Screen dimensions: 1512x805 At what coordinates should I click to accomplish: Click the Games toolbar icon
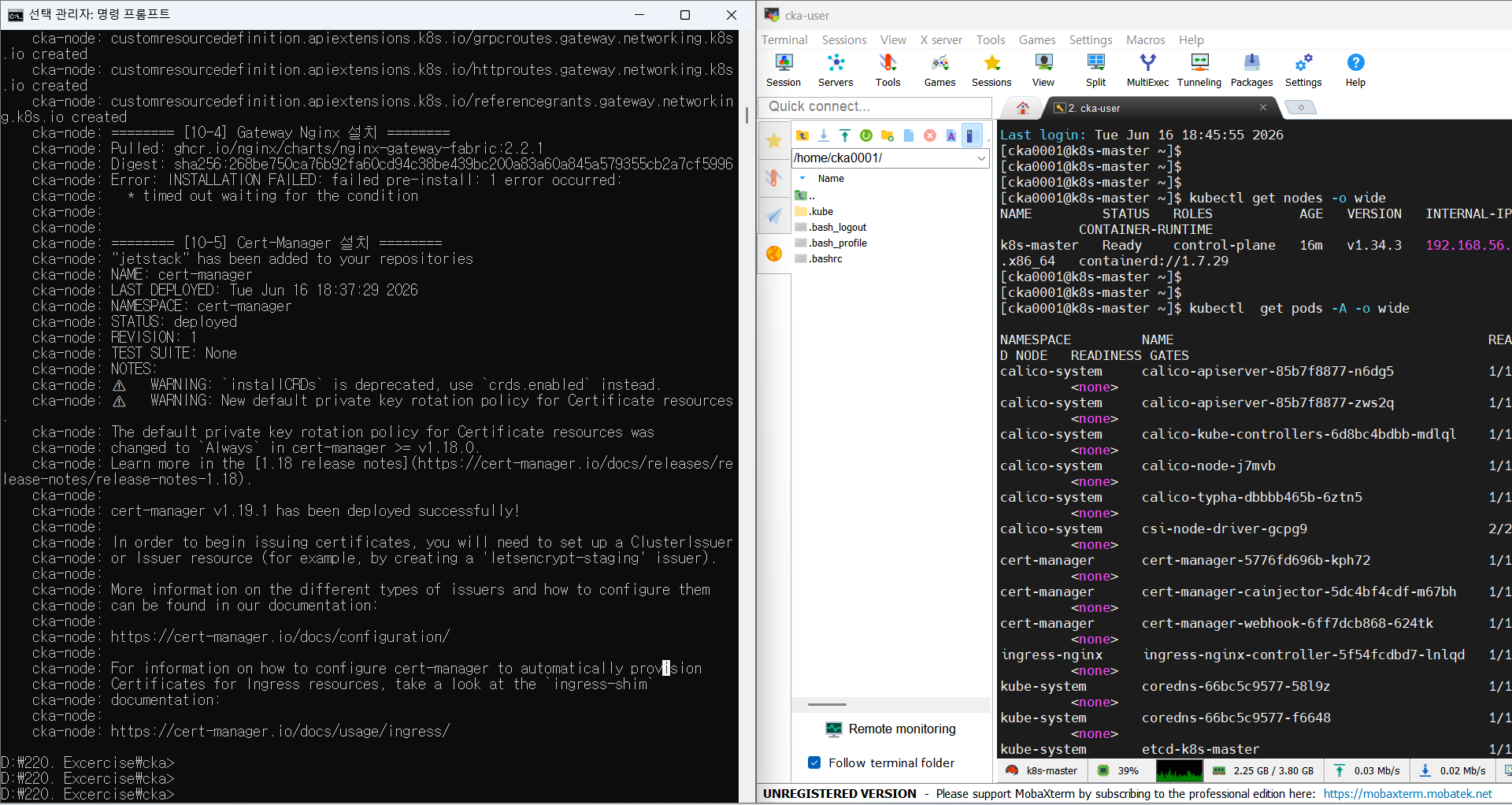[x=939, y=70]
